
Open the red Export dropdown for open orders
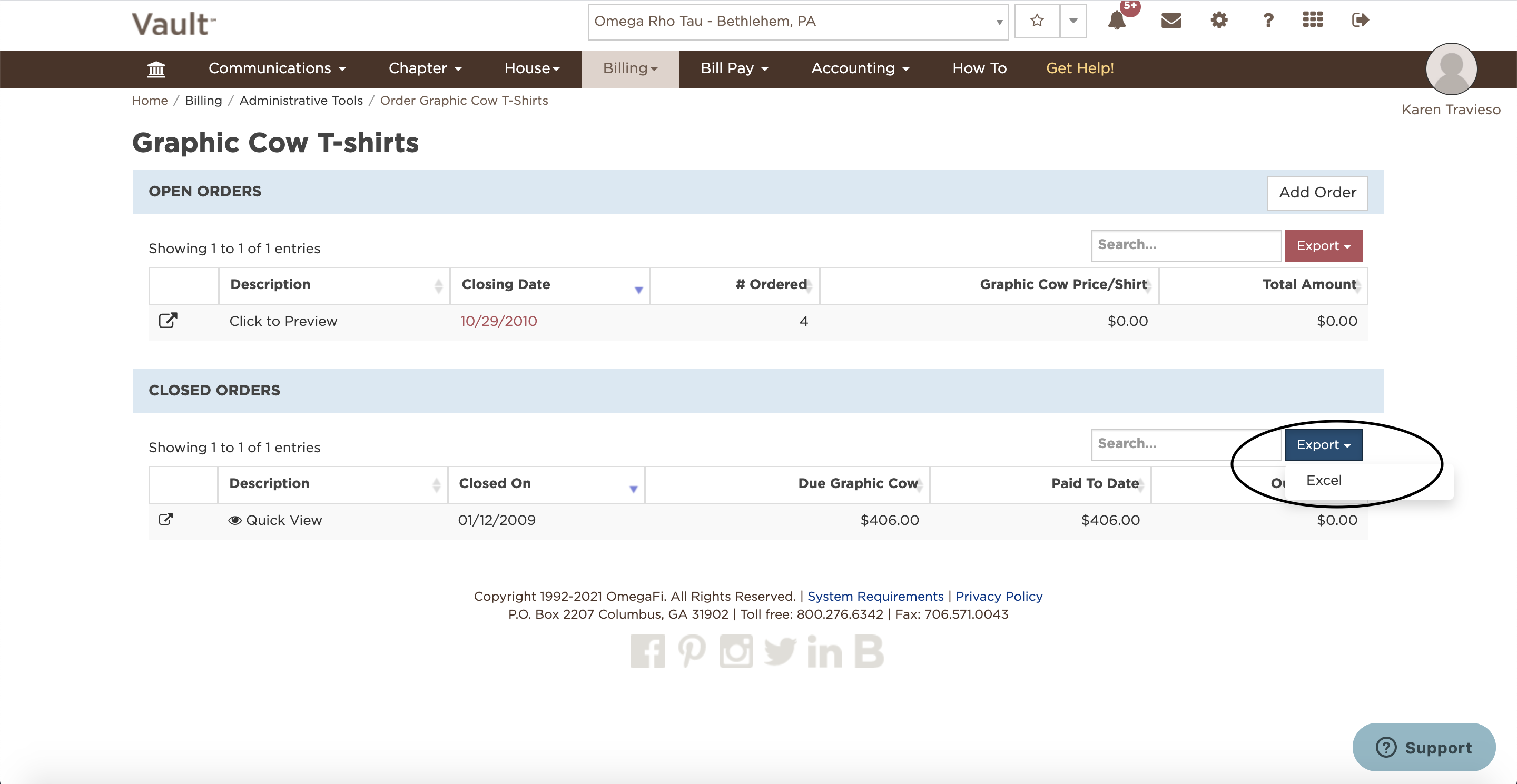[1323, 246]
